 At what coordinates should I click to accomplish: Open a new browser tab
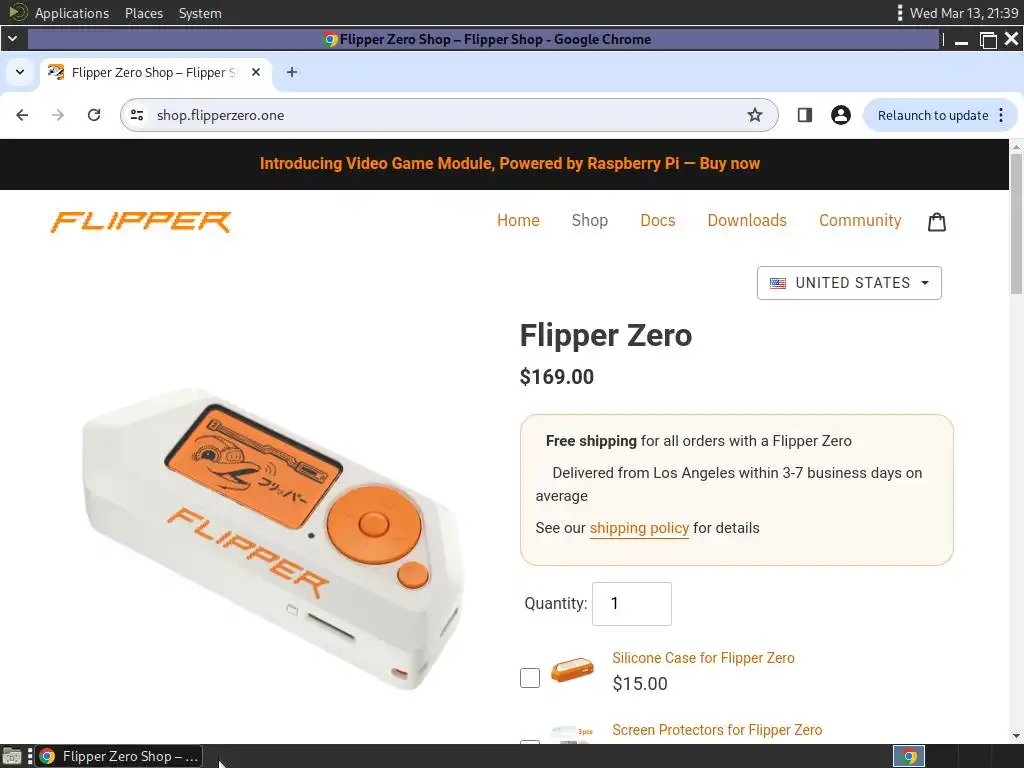(292, 72)
